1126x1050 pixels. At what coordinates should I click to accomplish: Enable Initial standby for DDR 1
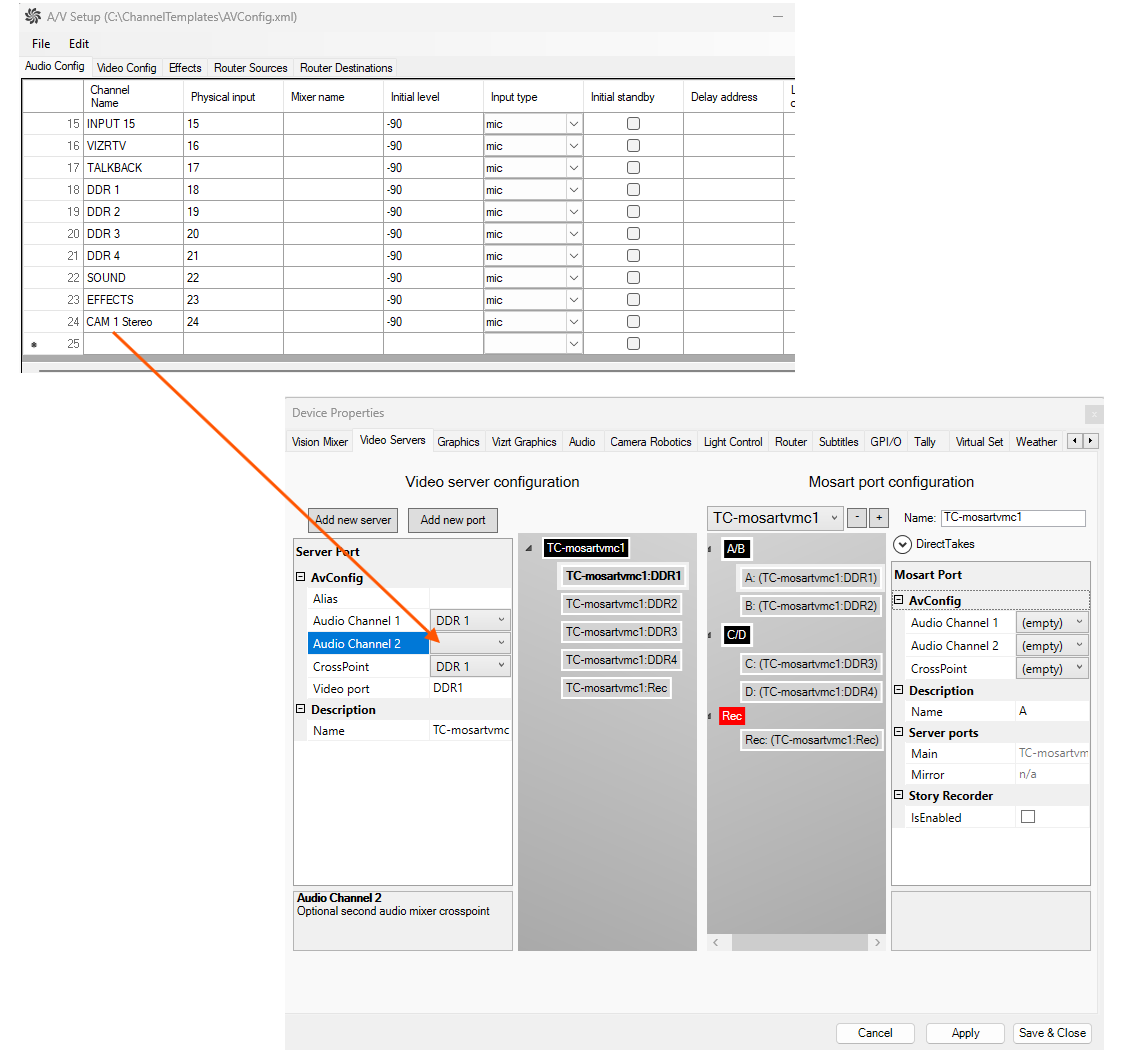click(633, 190)
